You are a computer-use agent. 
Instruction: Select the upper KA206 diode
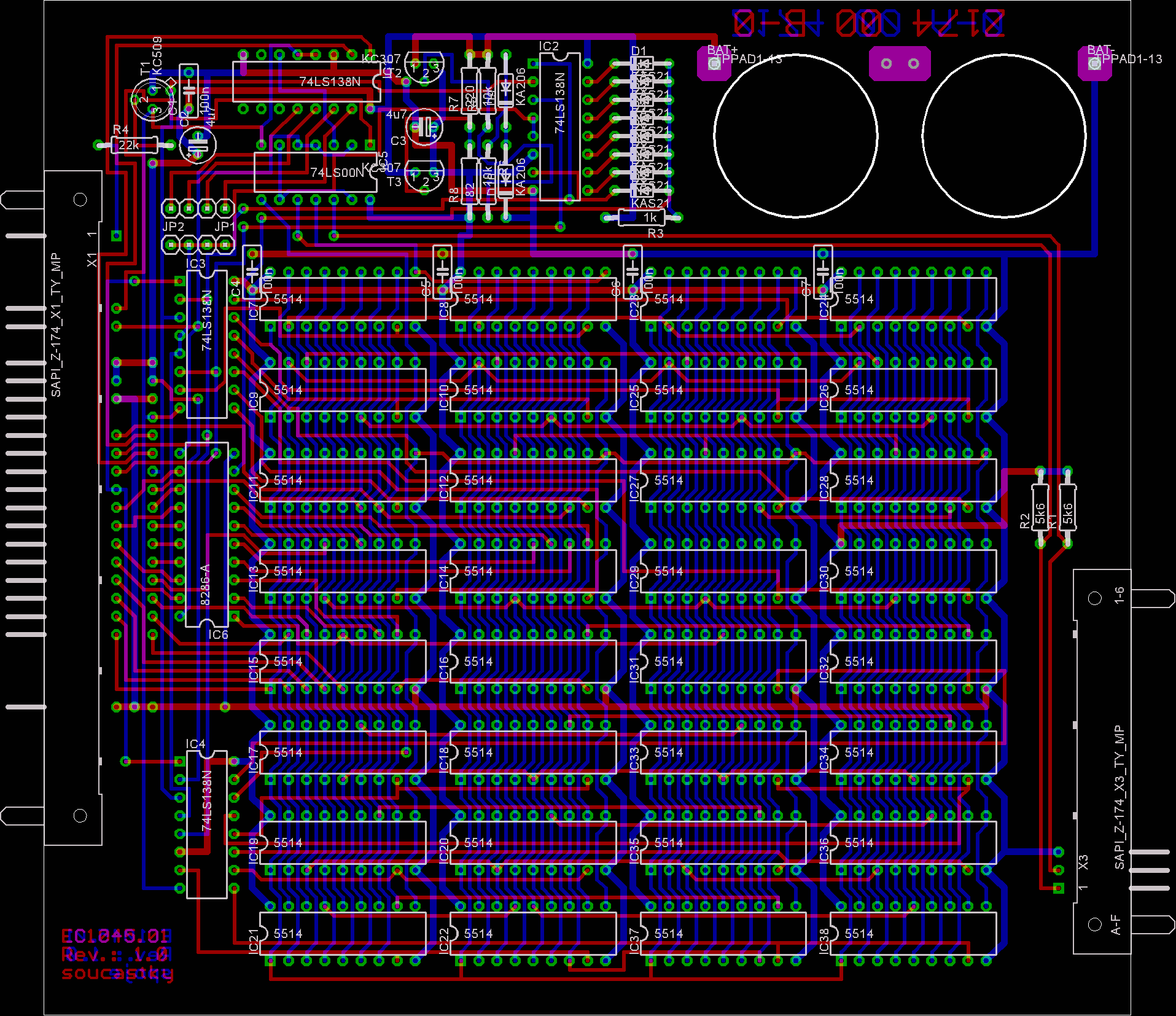click(505, 90)
